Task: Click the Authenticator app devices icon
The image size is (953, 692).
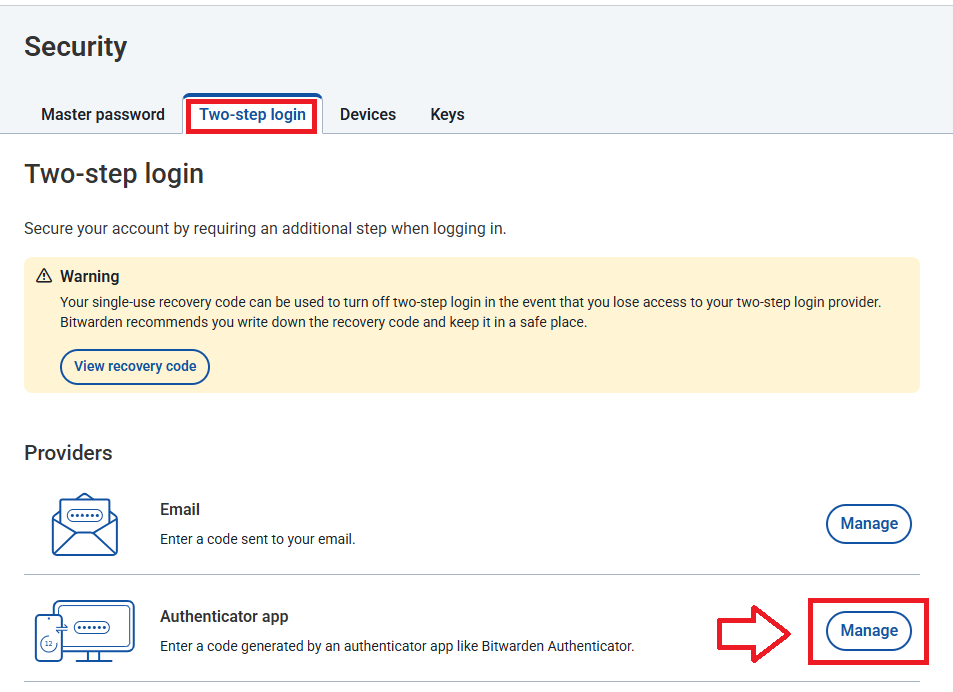Action: pyautogui.click(x=84, y=631)
